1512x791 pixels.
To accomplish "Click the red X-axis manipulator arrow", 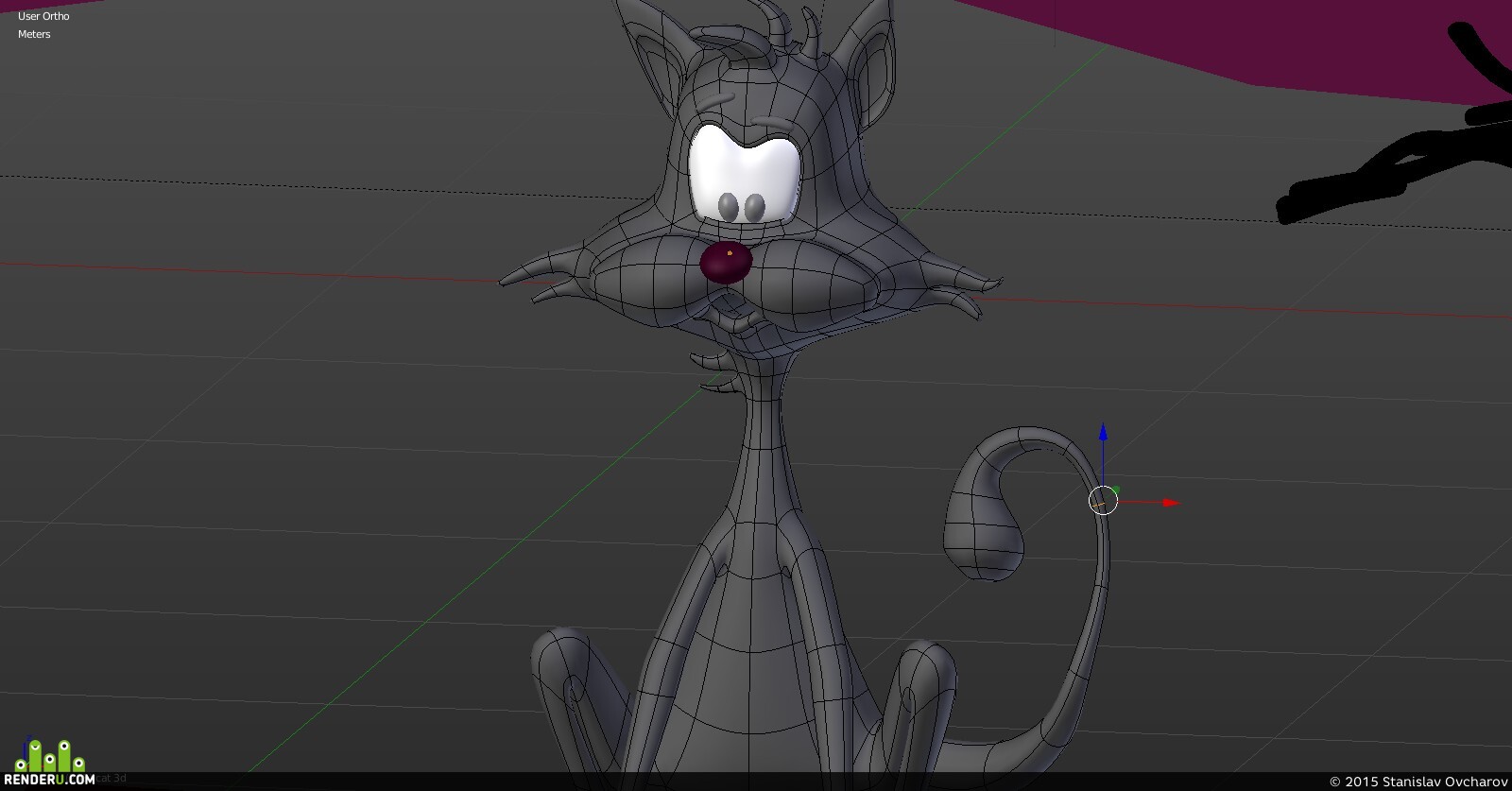I will [x=1171, y=503].
